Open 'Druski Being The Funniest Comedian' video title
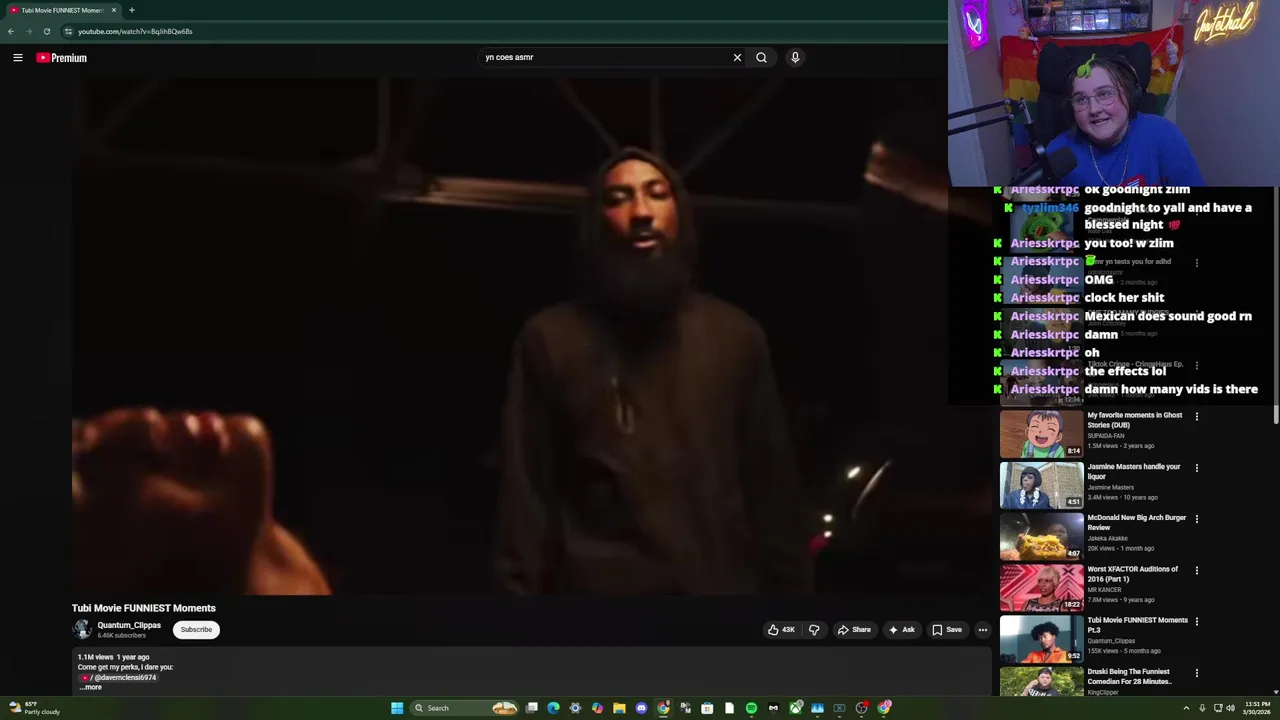The height and width of the screenshot is (720, 1280). [1129, 676]
